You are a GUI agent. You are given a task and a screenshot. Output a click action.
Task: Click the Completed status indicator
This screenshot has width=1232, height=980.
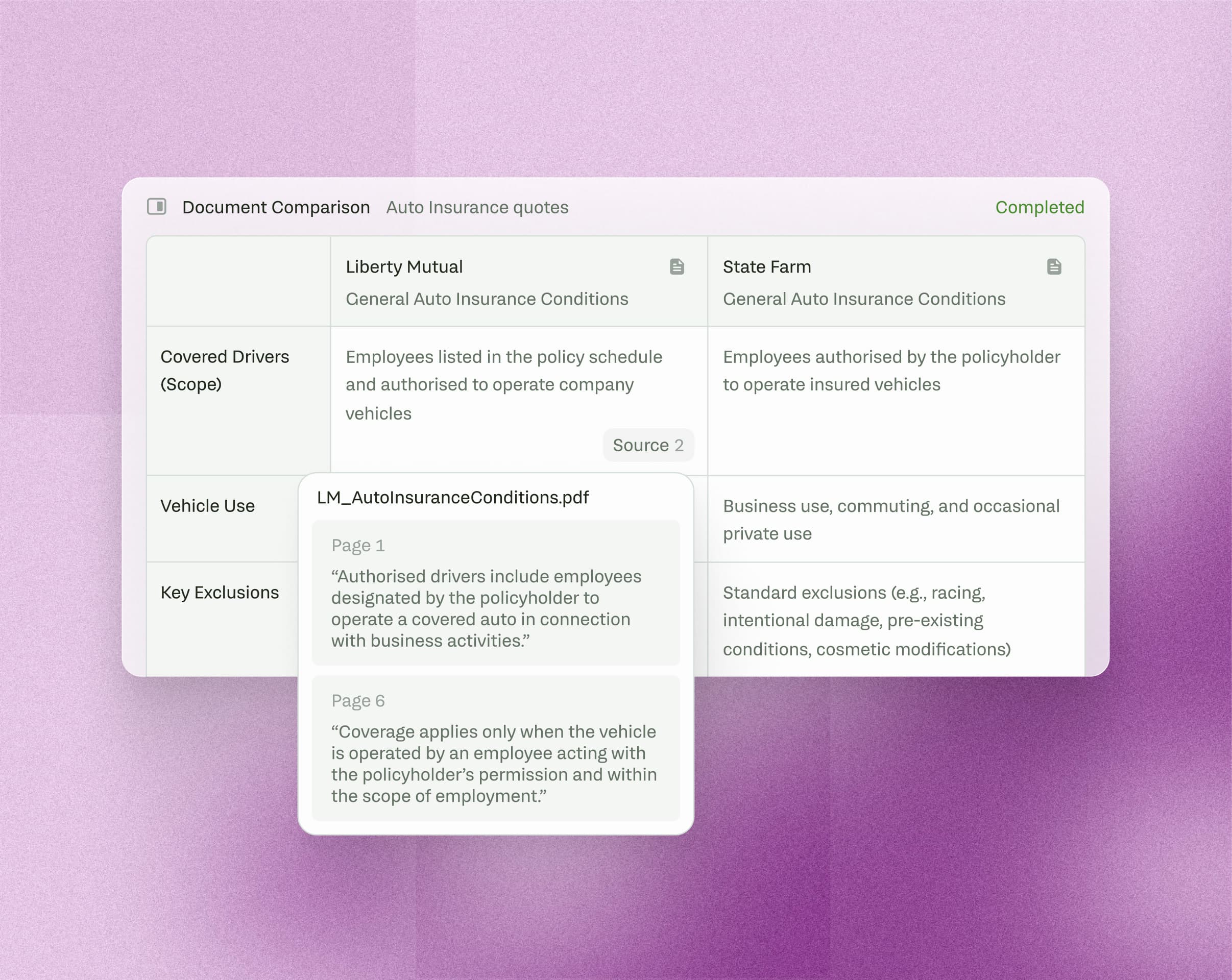click(x=1039, y=207)
